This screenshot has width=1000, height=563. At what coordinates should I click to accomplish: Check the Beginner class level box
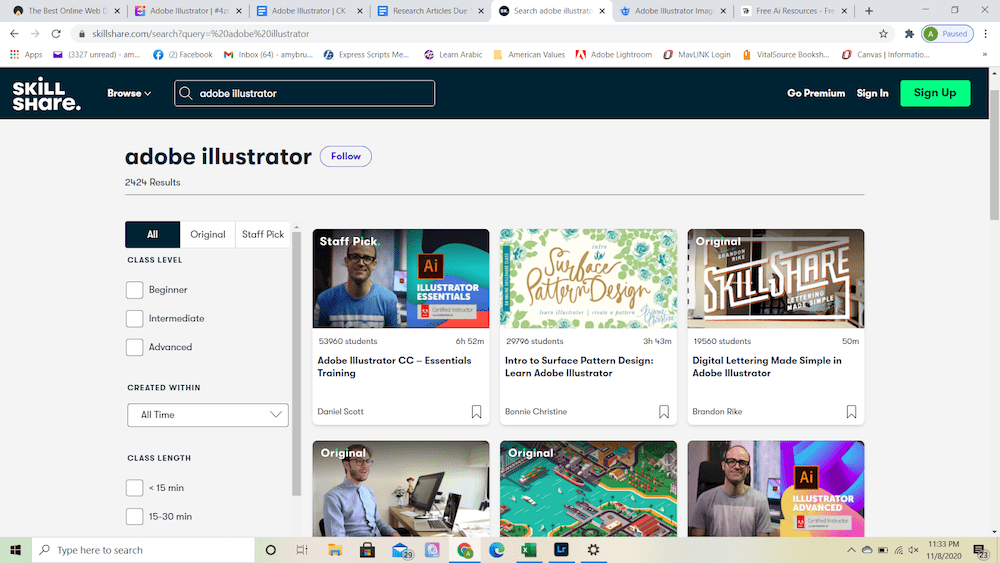point(135,289)
